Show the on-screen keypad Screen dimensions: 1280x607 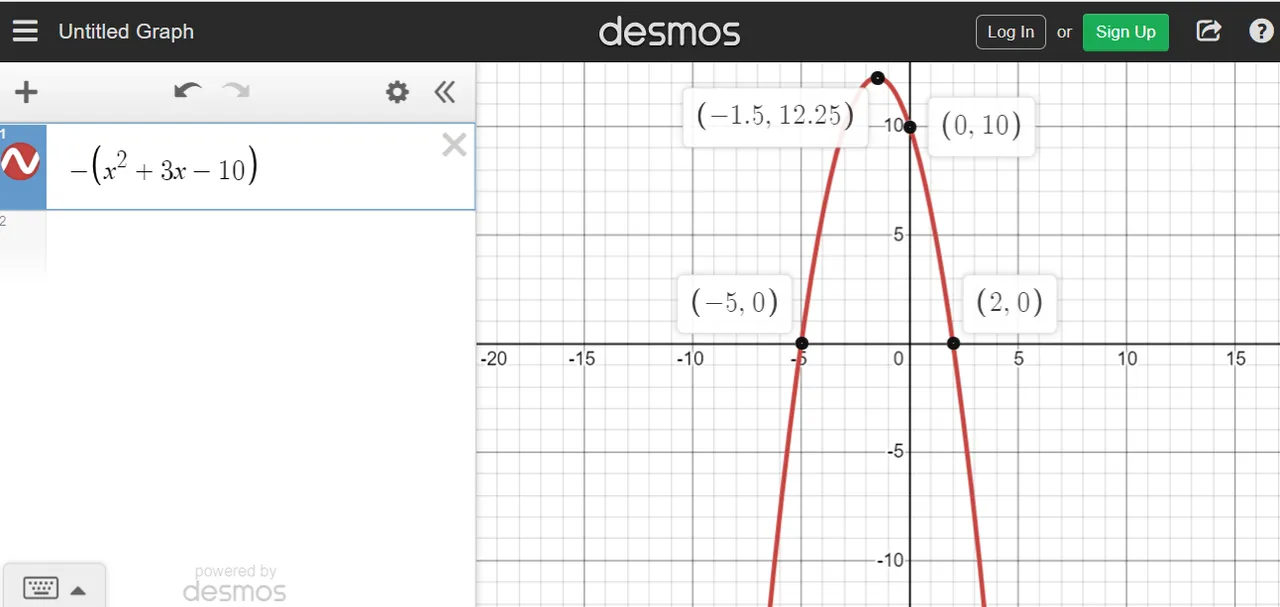pyautogui.click(x=54, y=588)
